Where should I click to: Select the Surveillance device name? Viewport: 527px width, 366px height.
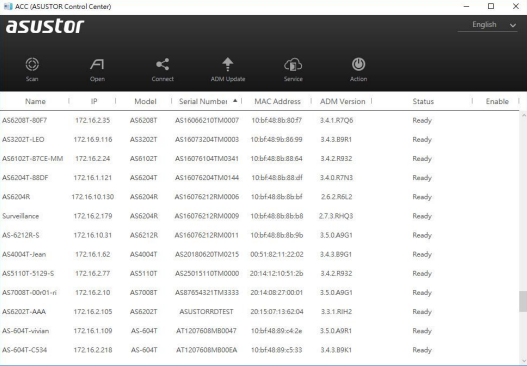tap(21, 216)
